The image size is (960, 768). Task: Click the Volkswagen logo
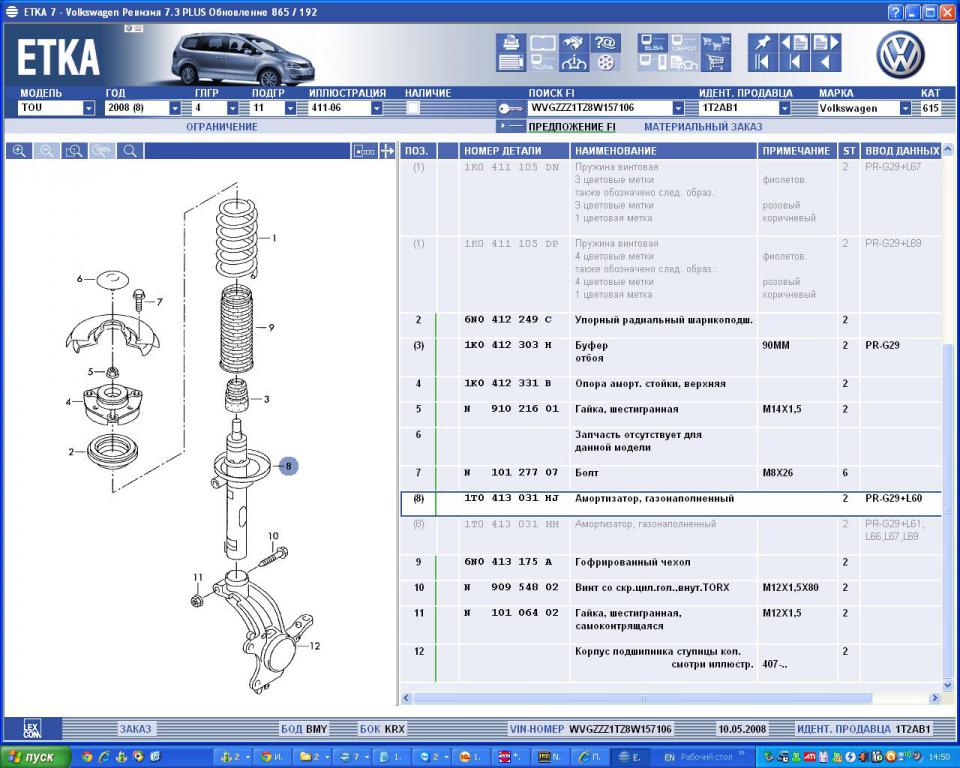click(899, 55)
